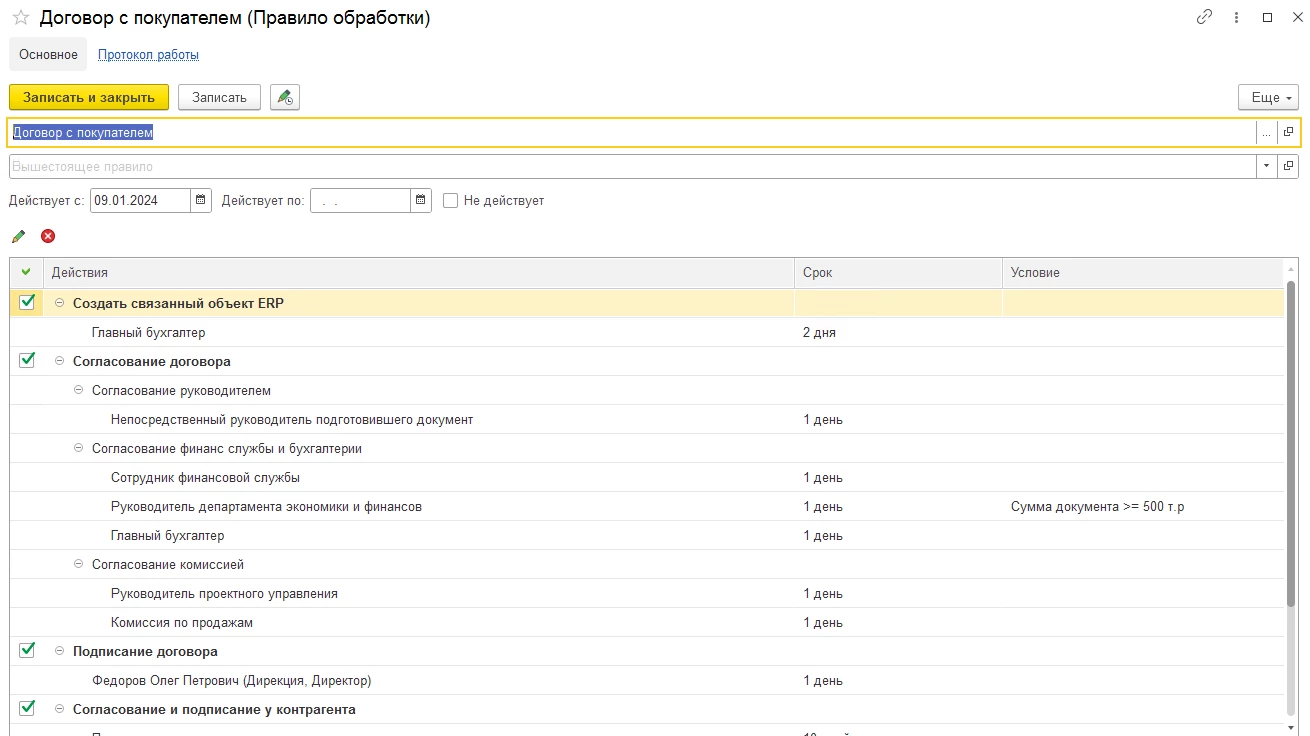The width and height of the screenshot is (1310, 736).
Task: Switch to Протокол работы tab
Action: point(148,55)
